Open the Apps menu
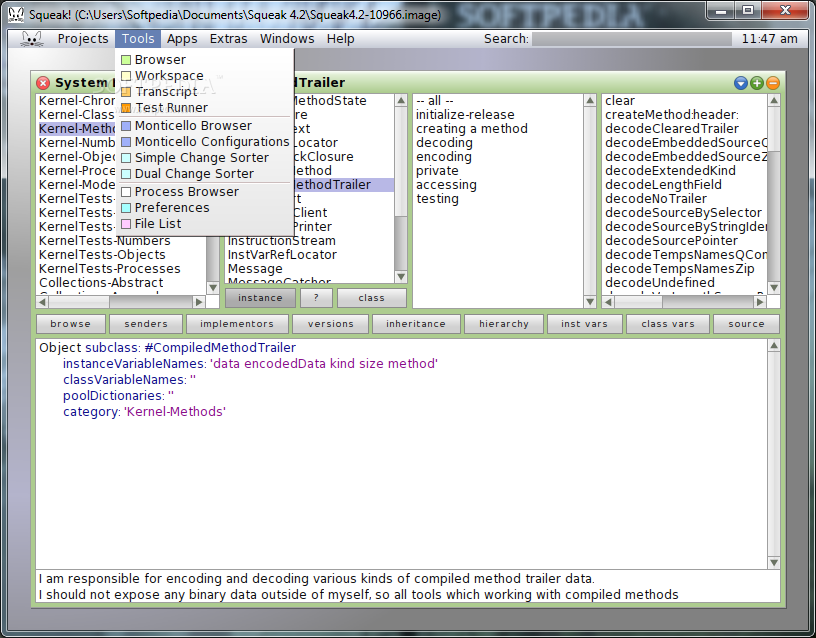The height and width of the screenshot is (638, 816). 182,39
